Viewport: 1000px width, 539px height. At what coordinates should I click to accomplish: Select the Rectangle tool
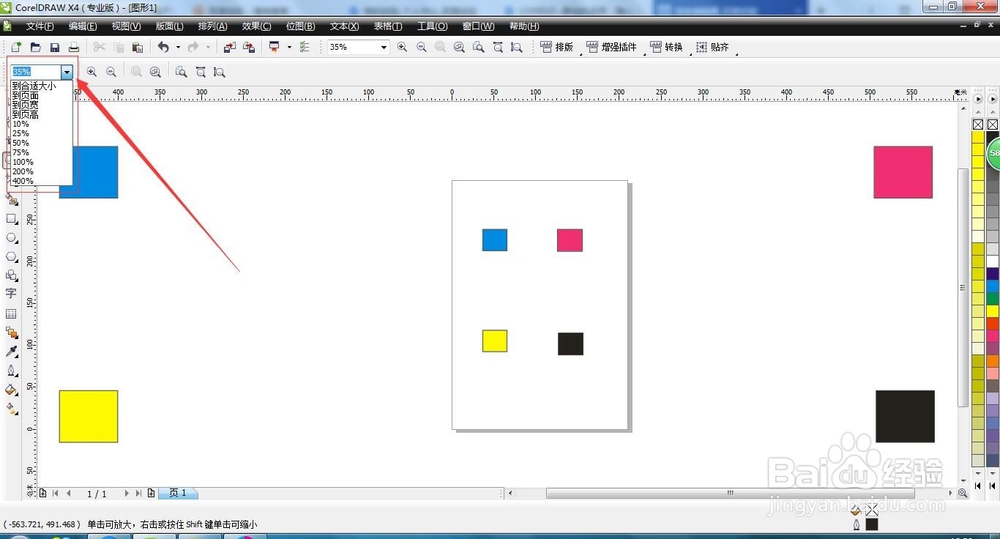pos(11,219)
